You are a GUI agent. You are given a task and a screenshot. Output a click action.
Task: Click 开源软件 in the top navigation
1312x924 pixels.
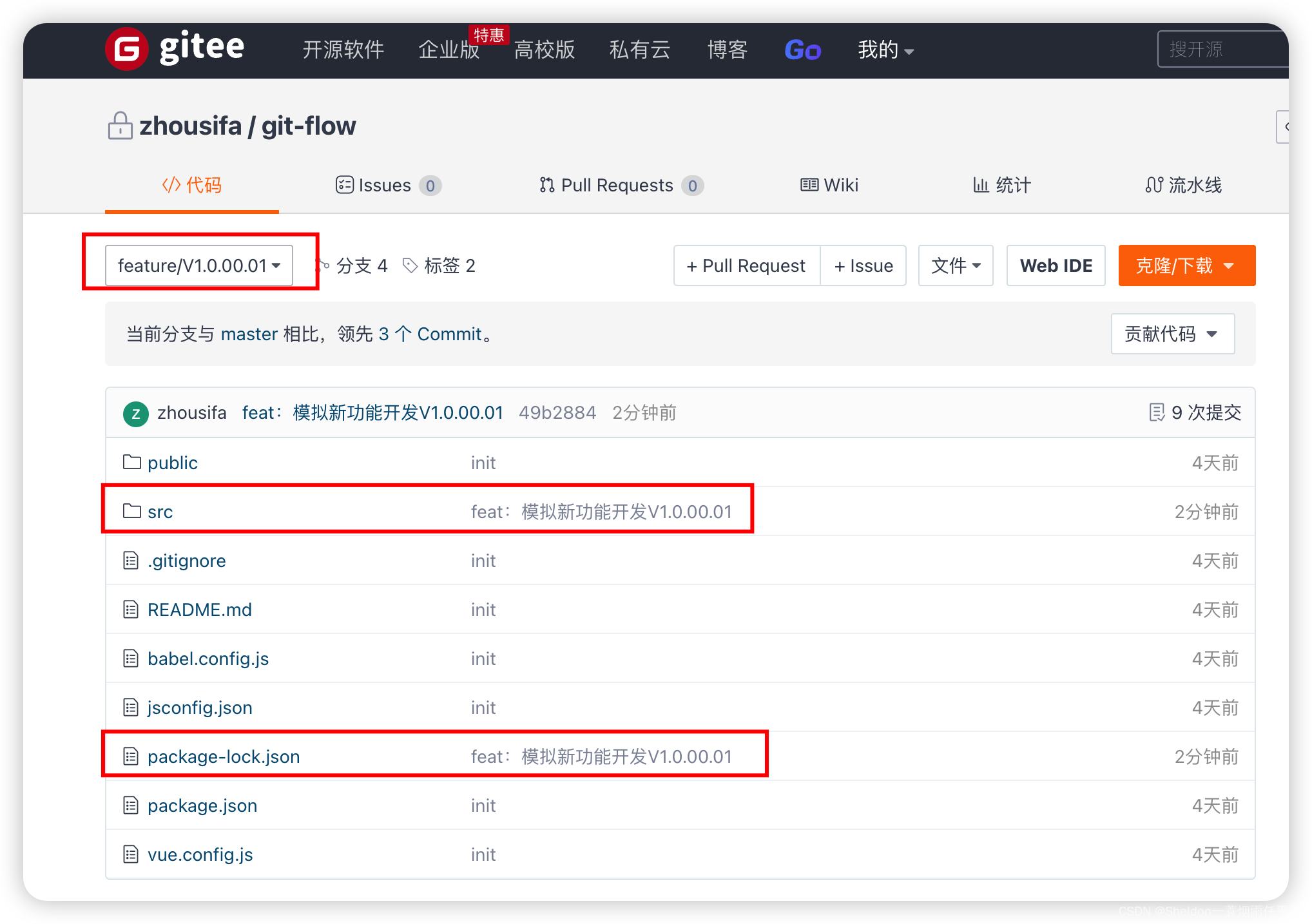click(x=343, y=50)
